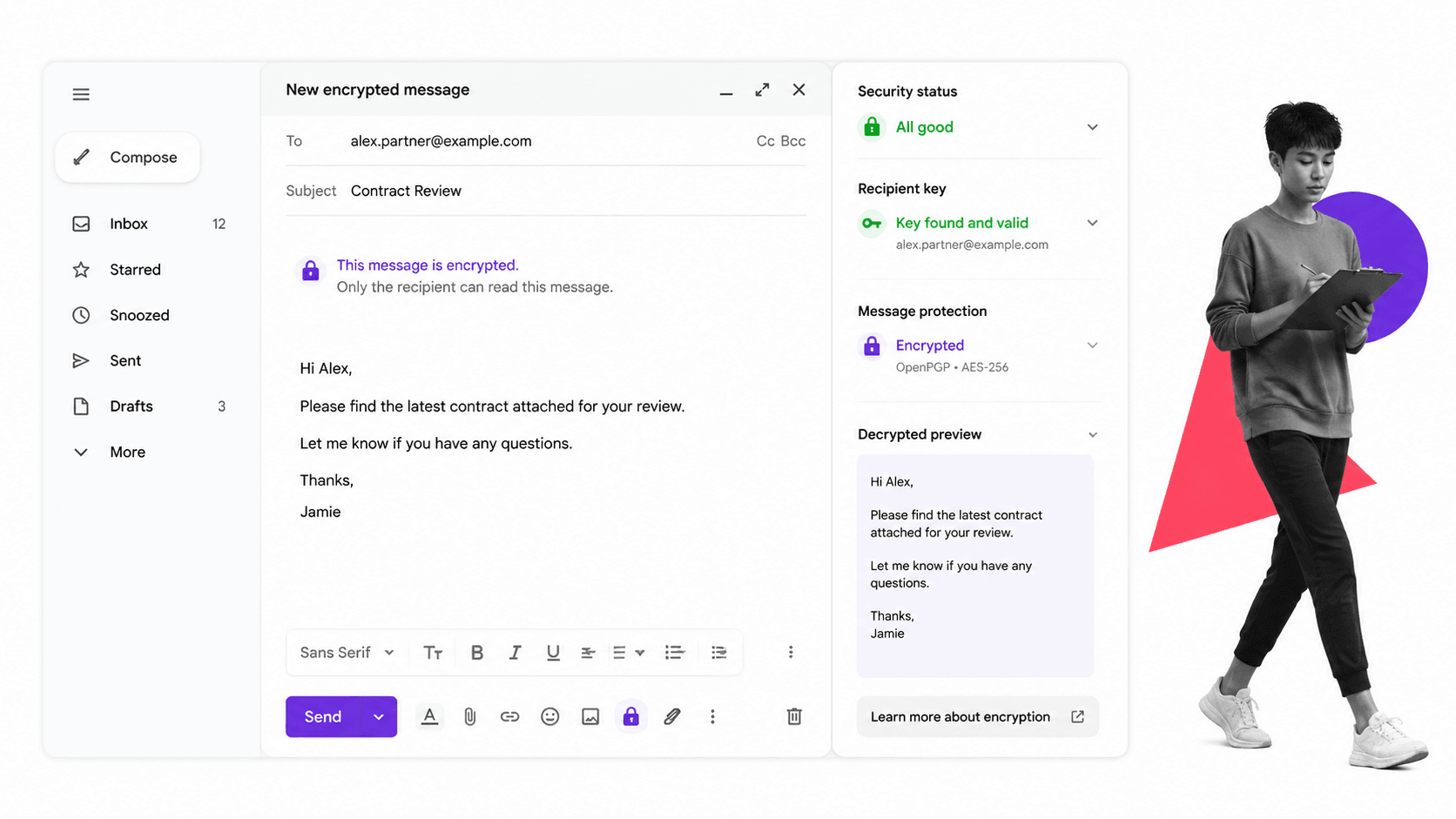Open Learn more about encryption
1456x819 pixels.
(978, 717)
